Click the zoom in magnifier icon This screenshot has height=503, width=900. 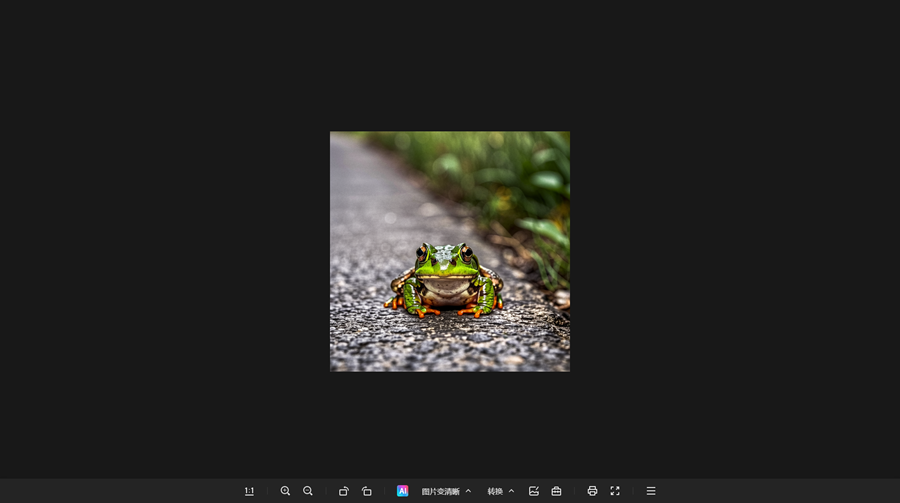pos(285,491)
